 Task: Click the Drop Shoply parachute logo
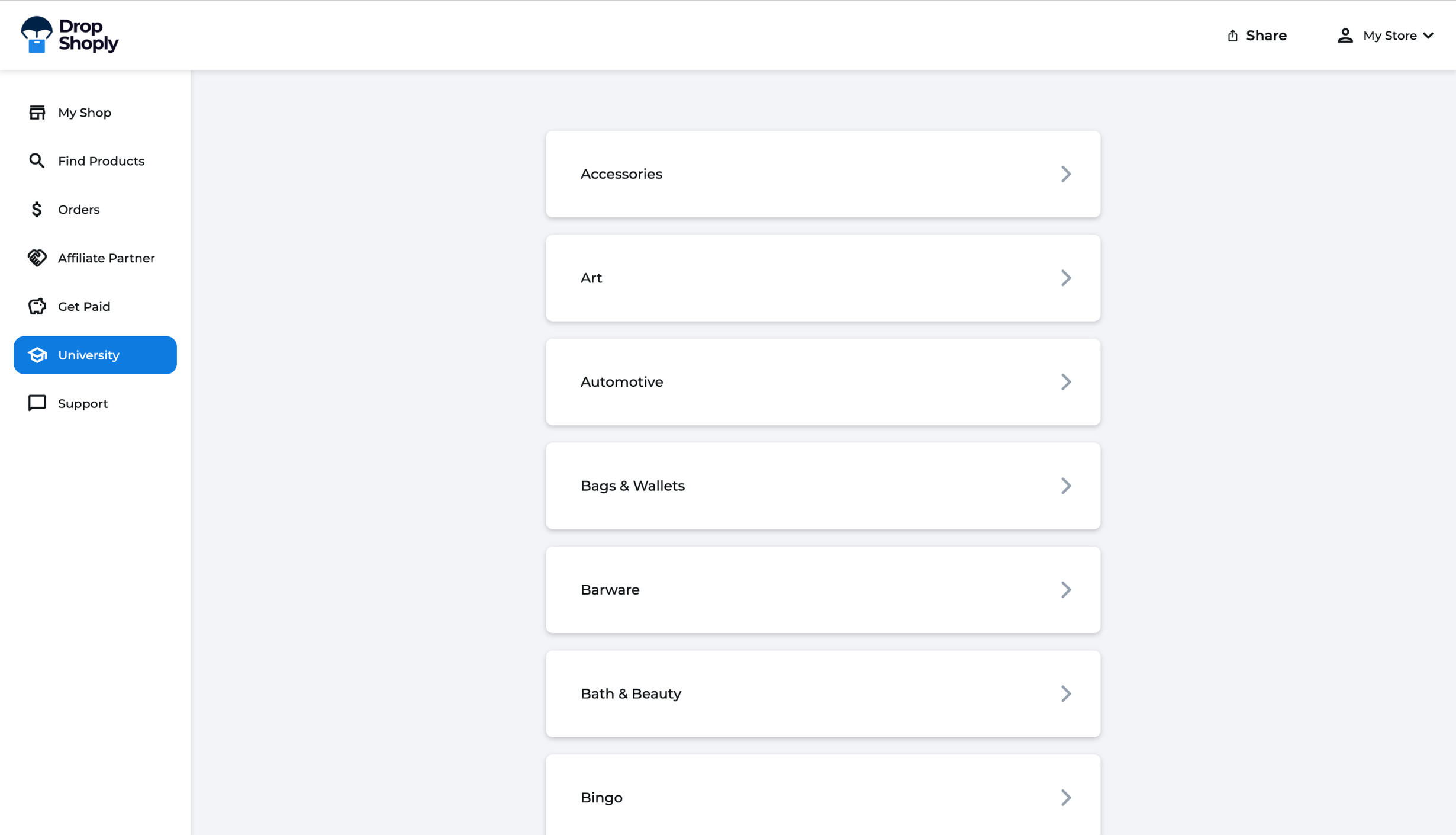(37, 34)
